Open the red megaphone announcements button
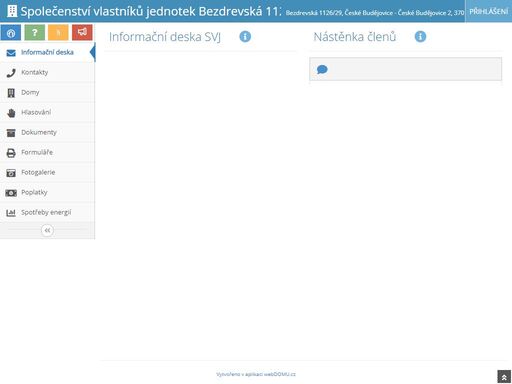This screenshot has height=384, width=512. pos(82,33)
